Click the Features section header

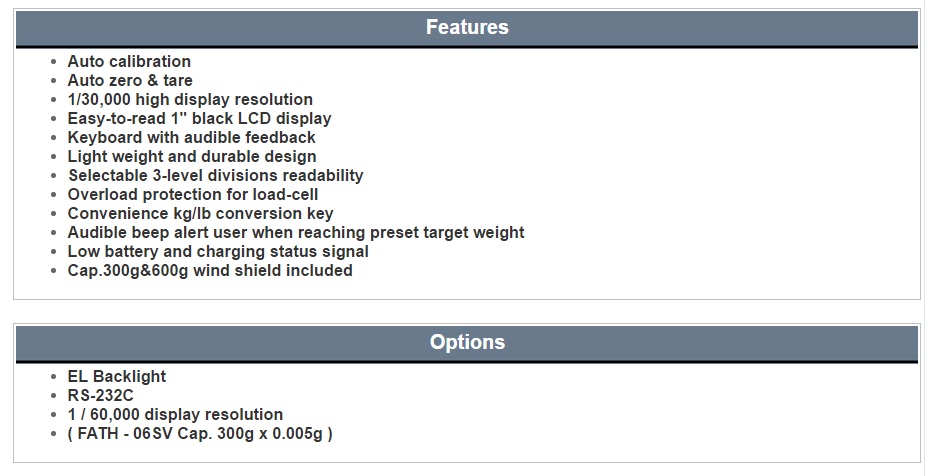coord(467,28)
